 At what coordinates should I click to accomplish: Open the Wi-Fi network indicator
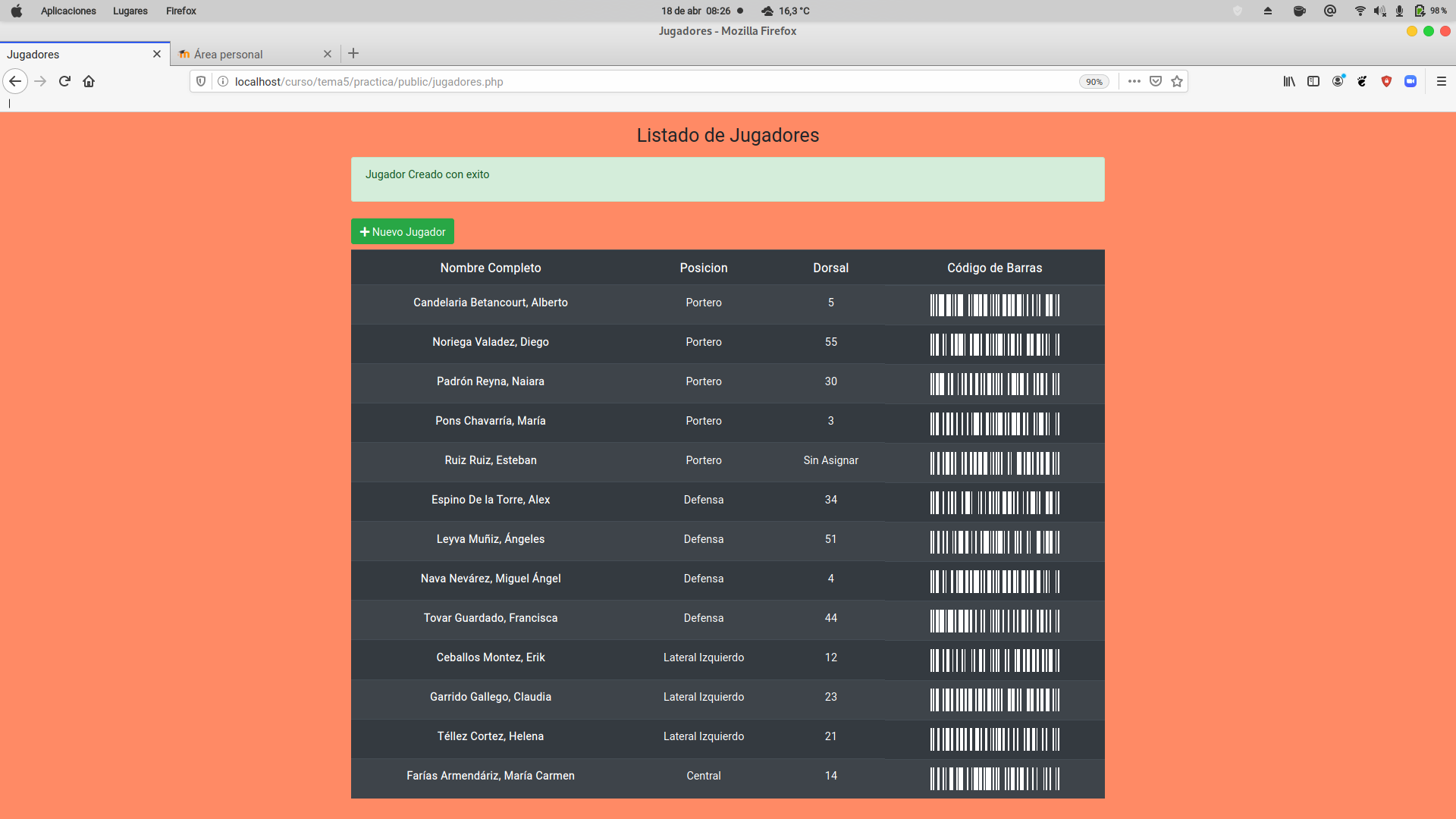[1360, 11]
